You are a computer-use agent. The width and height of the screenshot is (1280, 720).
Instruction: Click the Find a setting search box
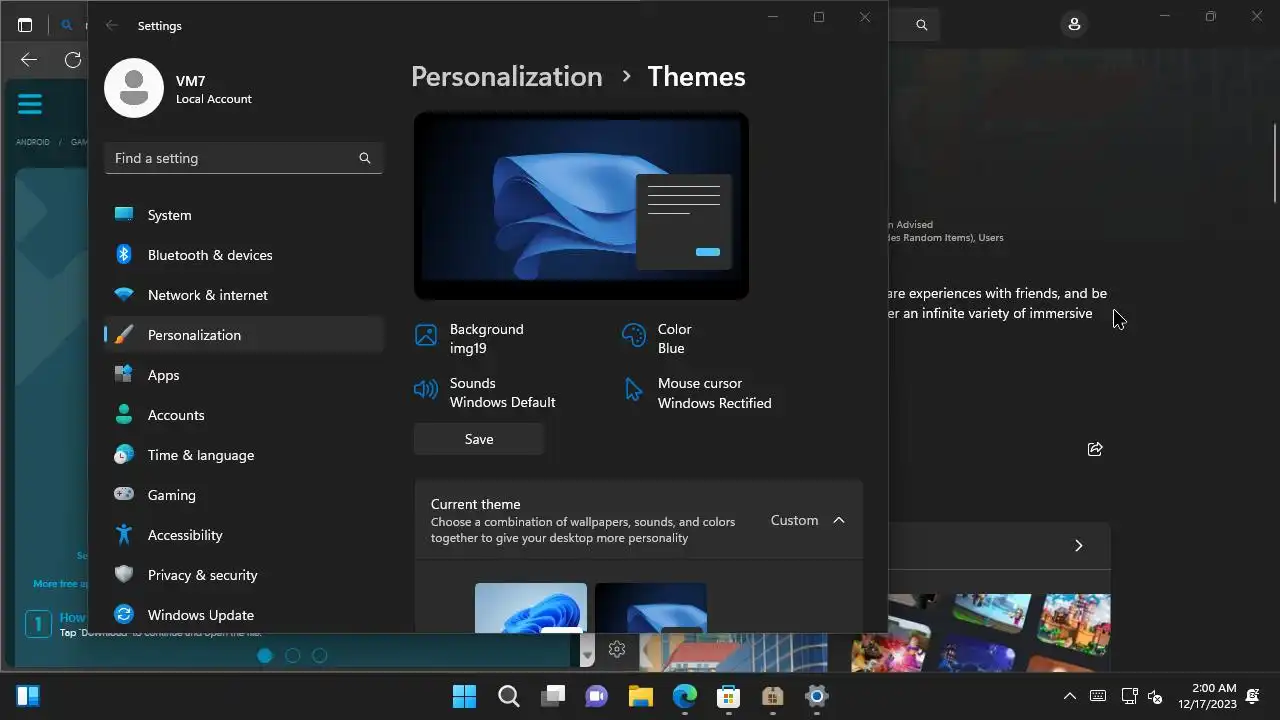(x=244, y=158)
